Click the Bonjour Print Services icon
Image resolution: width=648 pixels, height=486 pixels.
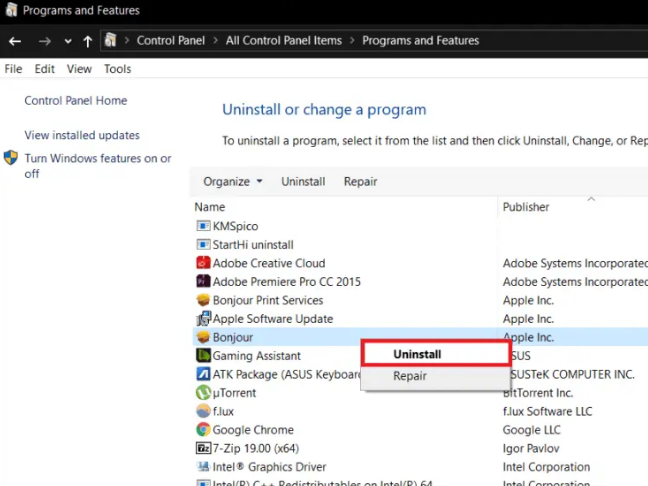[x=203, y=300]
